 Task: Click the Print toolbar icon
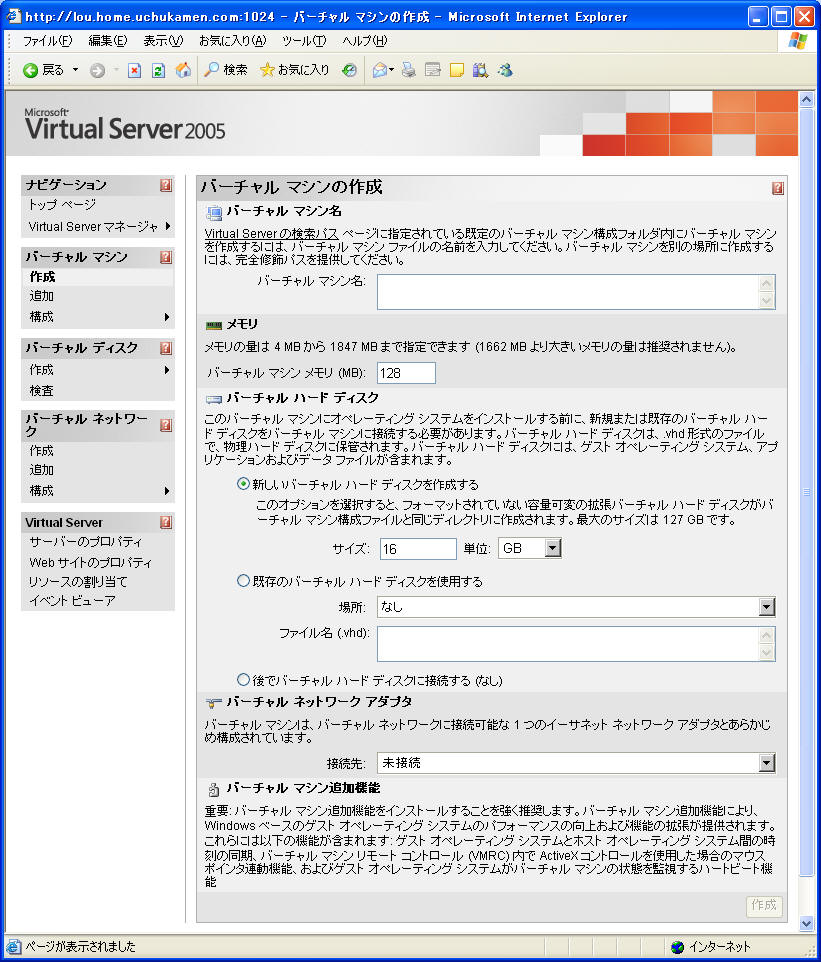409,71
